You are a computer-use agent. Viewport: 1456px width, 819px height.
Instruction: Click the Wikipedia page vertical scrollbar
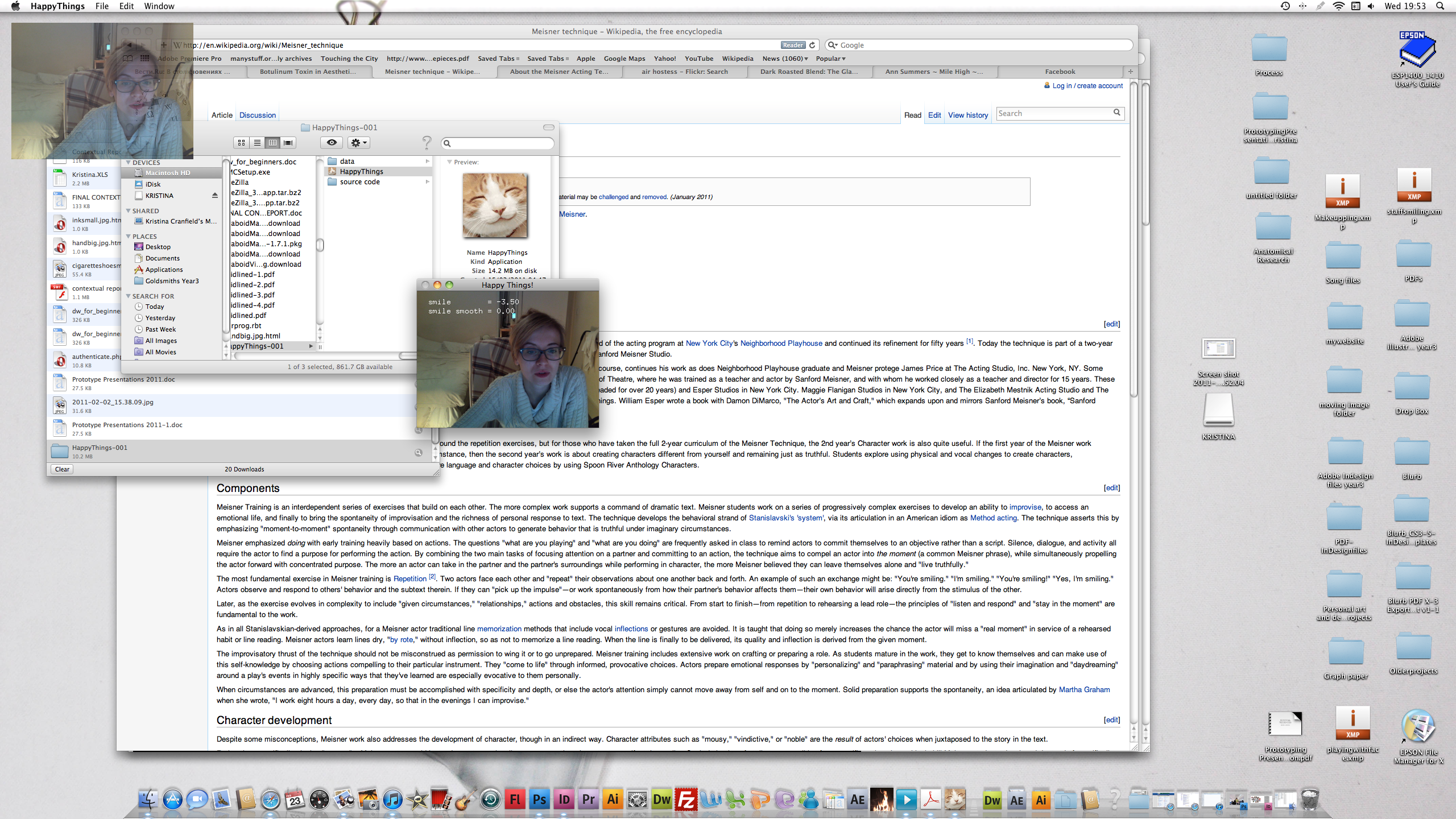[x=1133, y=239]
